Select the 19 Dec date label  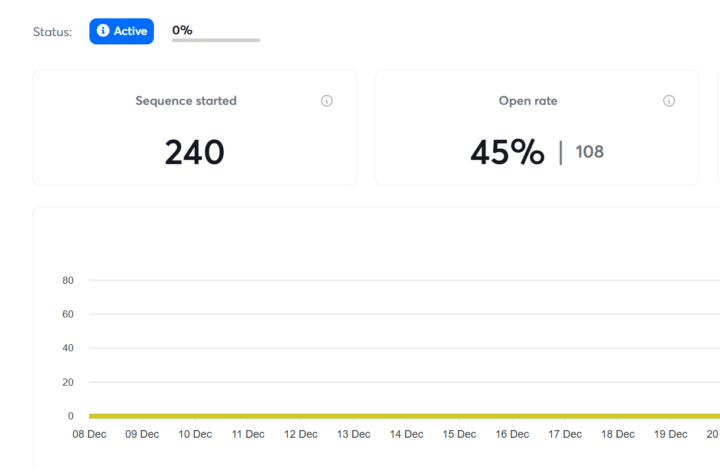(670, 434)
